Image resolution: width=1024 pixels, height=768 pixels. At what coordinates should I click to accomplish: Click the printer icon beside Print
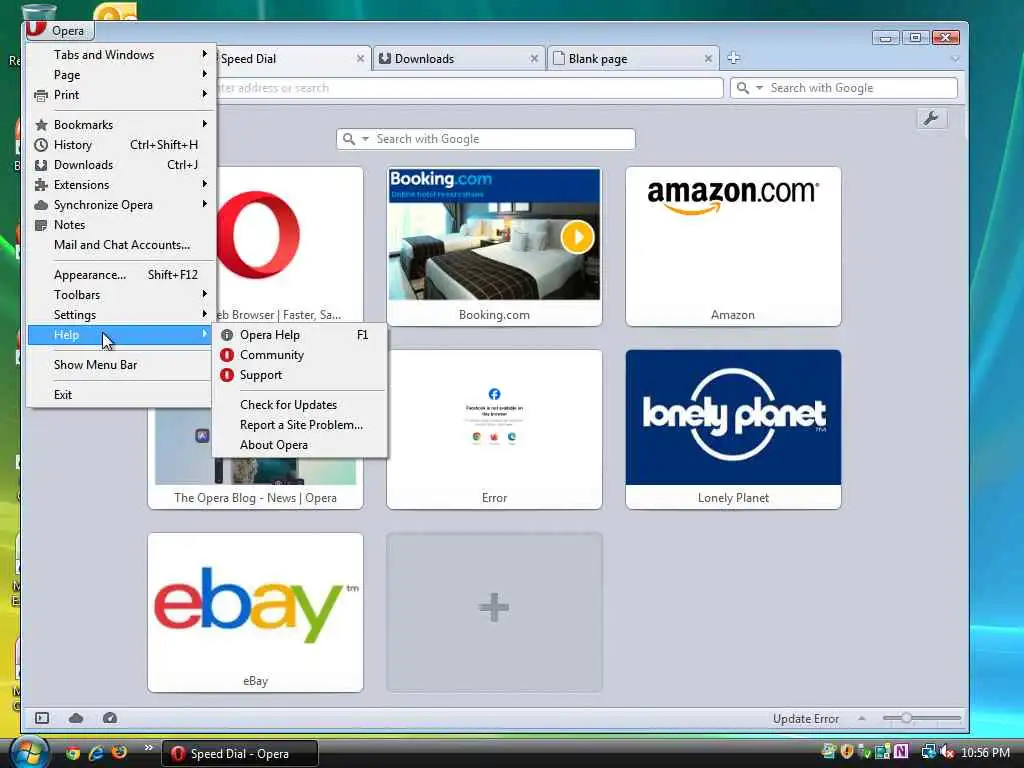41,95
